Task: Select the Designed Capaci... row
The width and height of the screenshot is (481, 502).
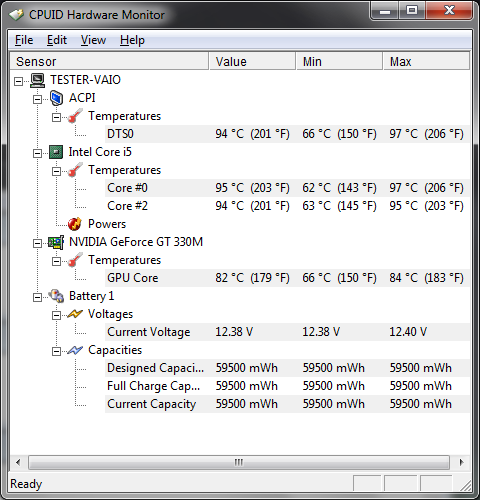Action: pyautogui.click(x=287, y=368)
